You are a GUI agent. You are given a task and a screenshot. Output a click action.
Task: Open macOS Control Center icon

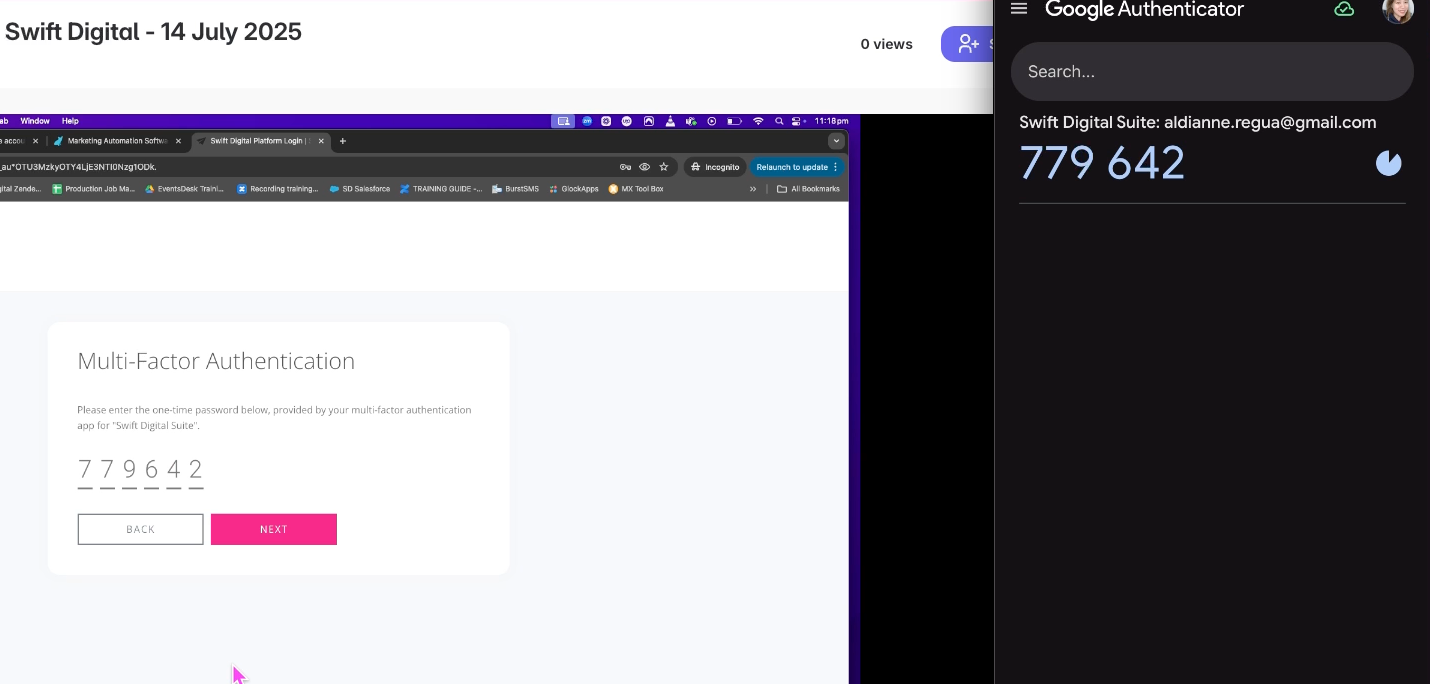coord(796,121)
